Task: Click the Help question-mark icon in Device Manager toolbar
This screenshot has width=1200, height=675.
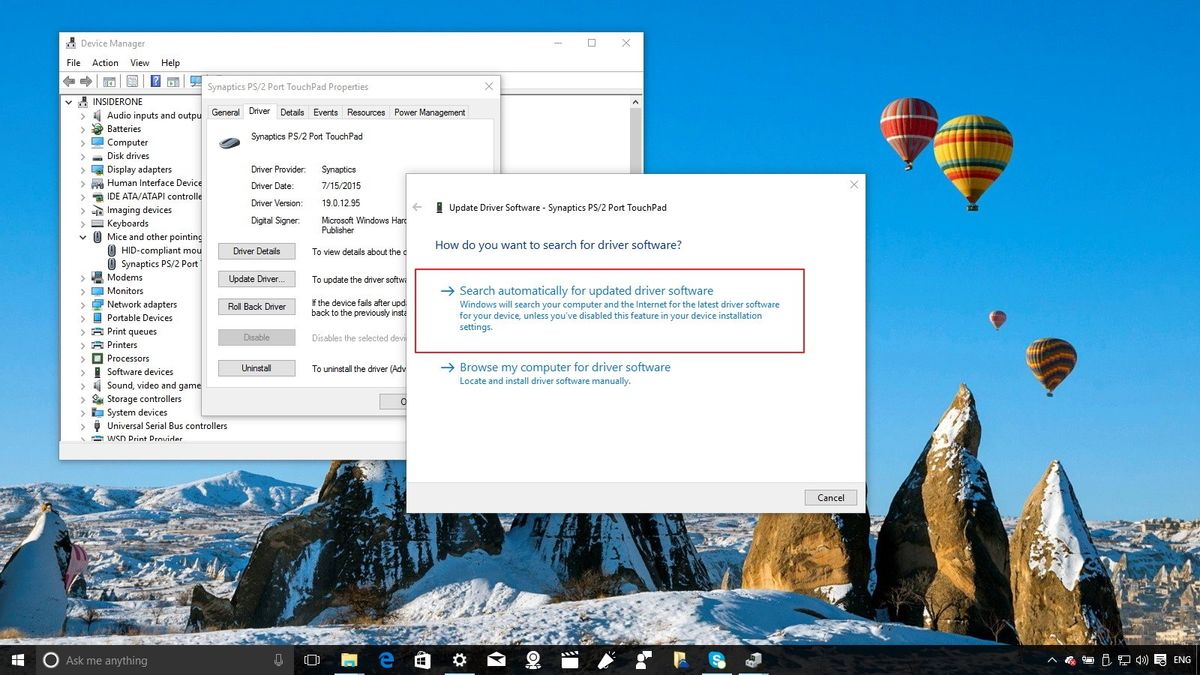Action: (x=154, y=81)
